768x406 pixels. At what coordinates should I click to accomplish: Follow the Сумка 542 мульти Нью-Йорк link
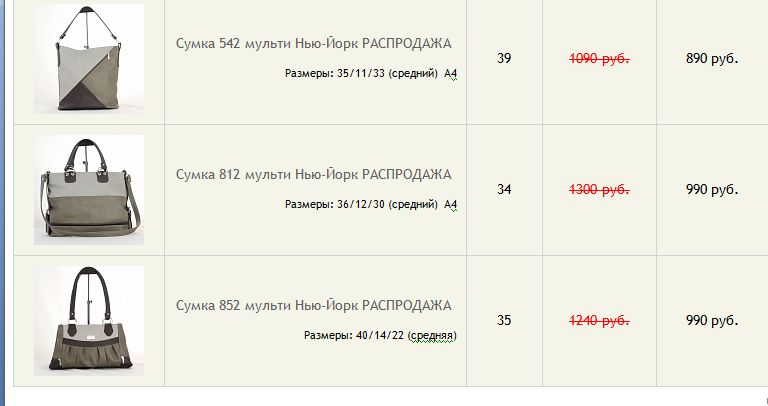(x=313, y=44)
